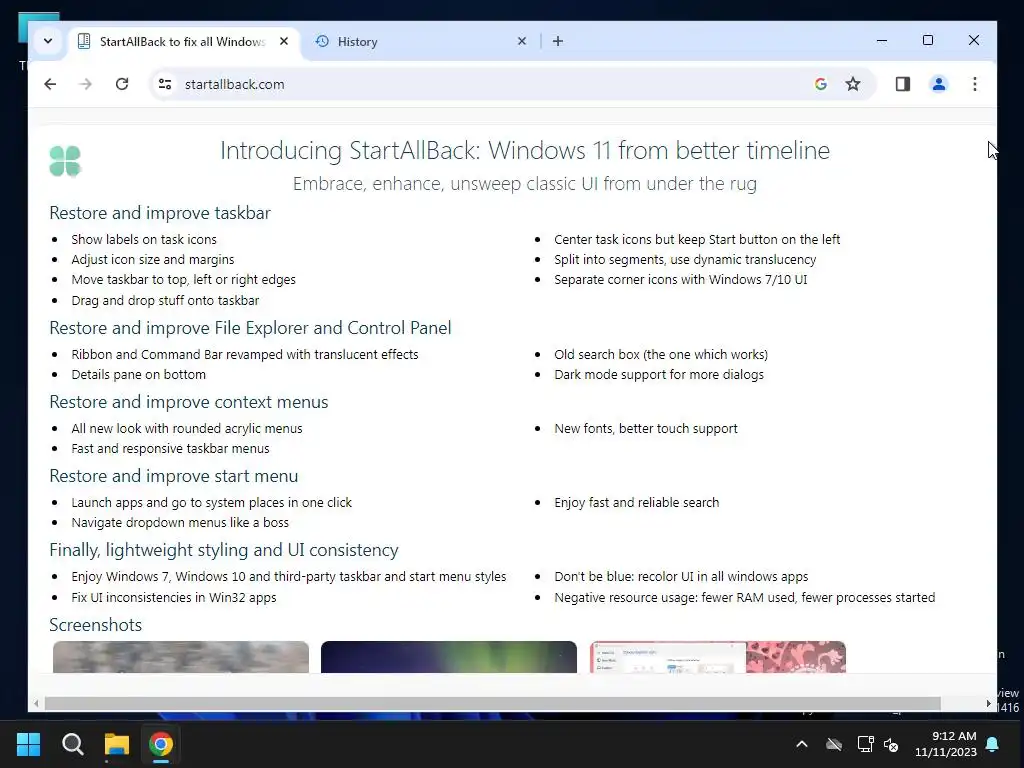Click 'Restore and improve start menu' heading
Image resolution: width=1024 pixels, height=768 pixels.
tap(174, 476)
